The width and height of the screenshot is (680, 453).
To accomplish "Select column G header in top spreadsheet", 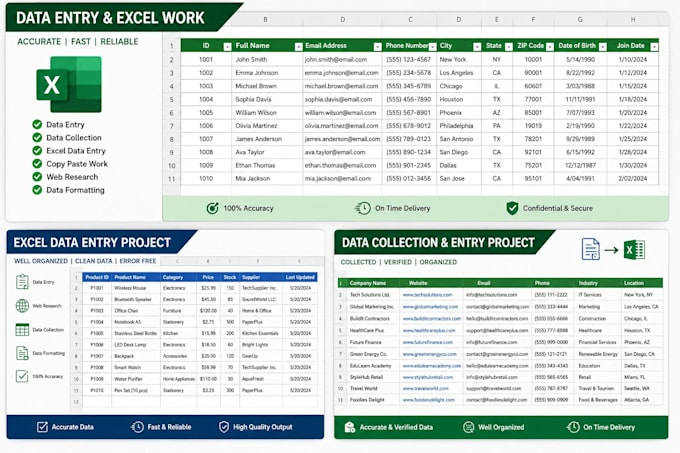I will tap(580, 20).
